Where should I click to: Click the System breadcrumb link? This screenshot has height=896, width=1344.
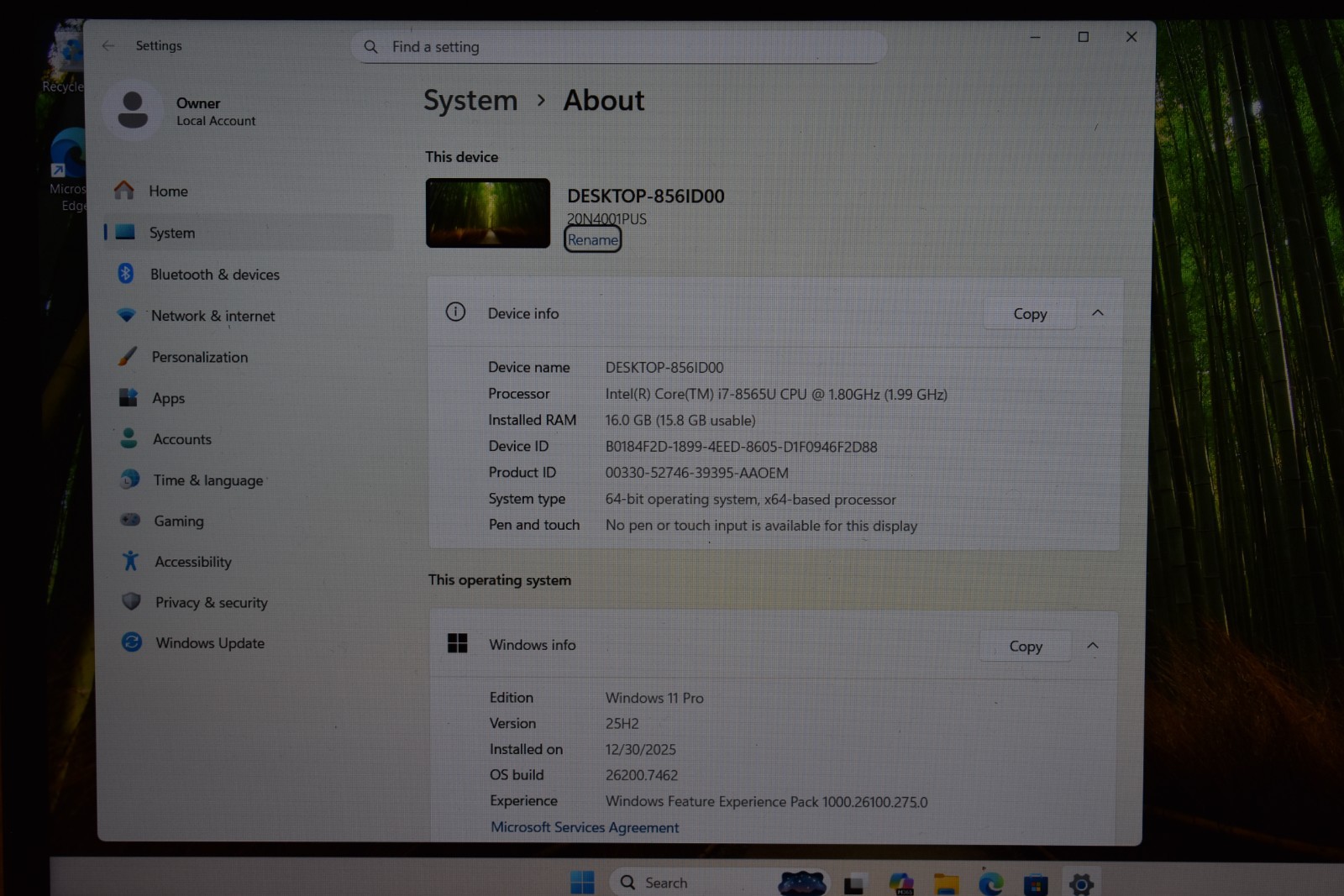[470, 101]
